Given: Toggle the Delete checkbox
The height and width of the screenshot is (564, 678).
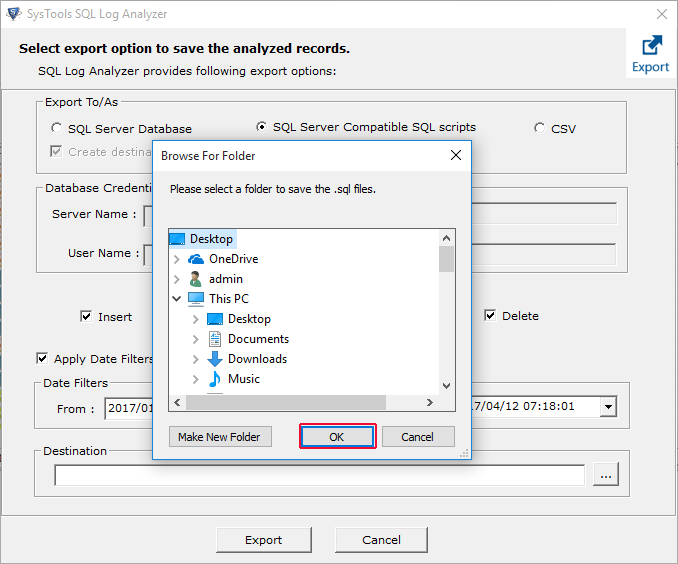Looking at the screenshot, I should pyautogui.click(x=490, y=316).
